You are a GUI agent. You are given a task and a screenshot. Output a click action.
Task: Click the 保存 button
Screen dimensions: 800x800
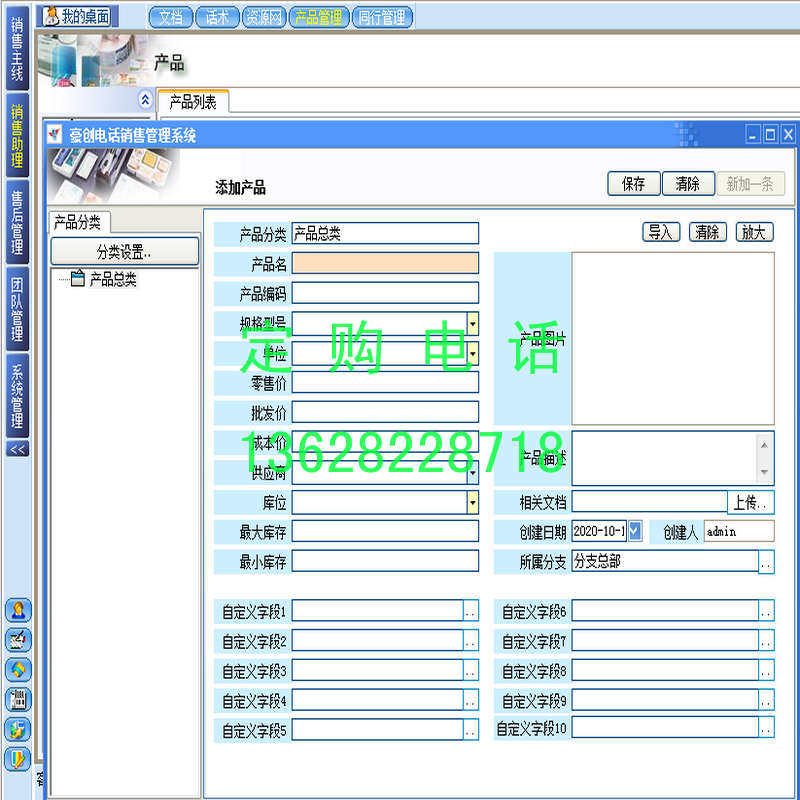click(634, 184)
